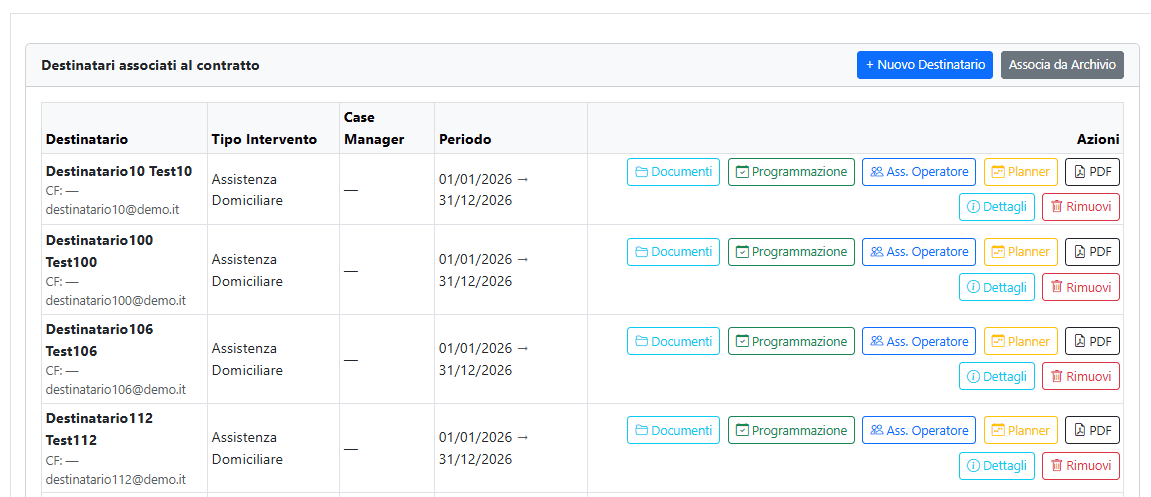The image size is (1151, 497).
Task: Open Programmazione for Destinatario10 Test10
Action: click(x=791, y=172)
